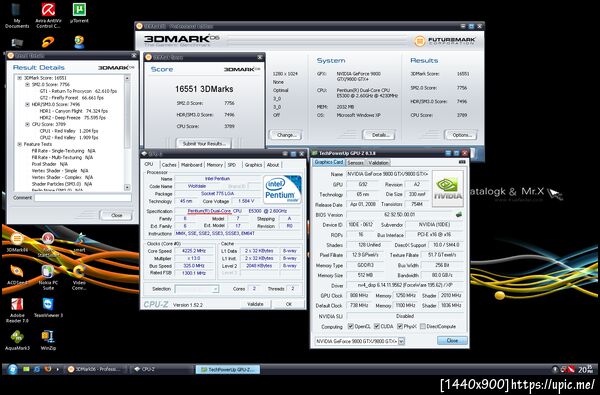Open the 'smart' desktop shortcut
Screen dimensions: 600x395
pos(79,242)
